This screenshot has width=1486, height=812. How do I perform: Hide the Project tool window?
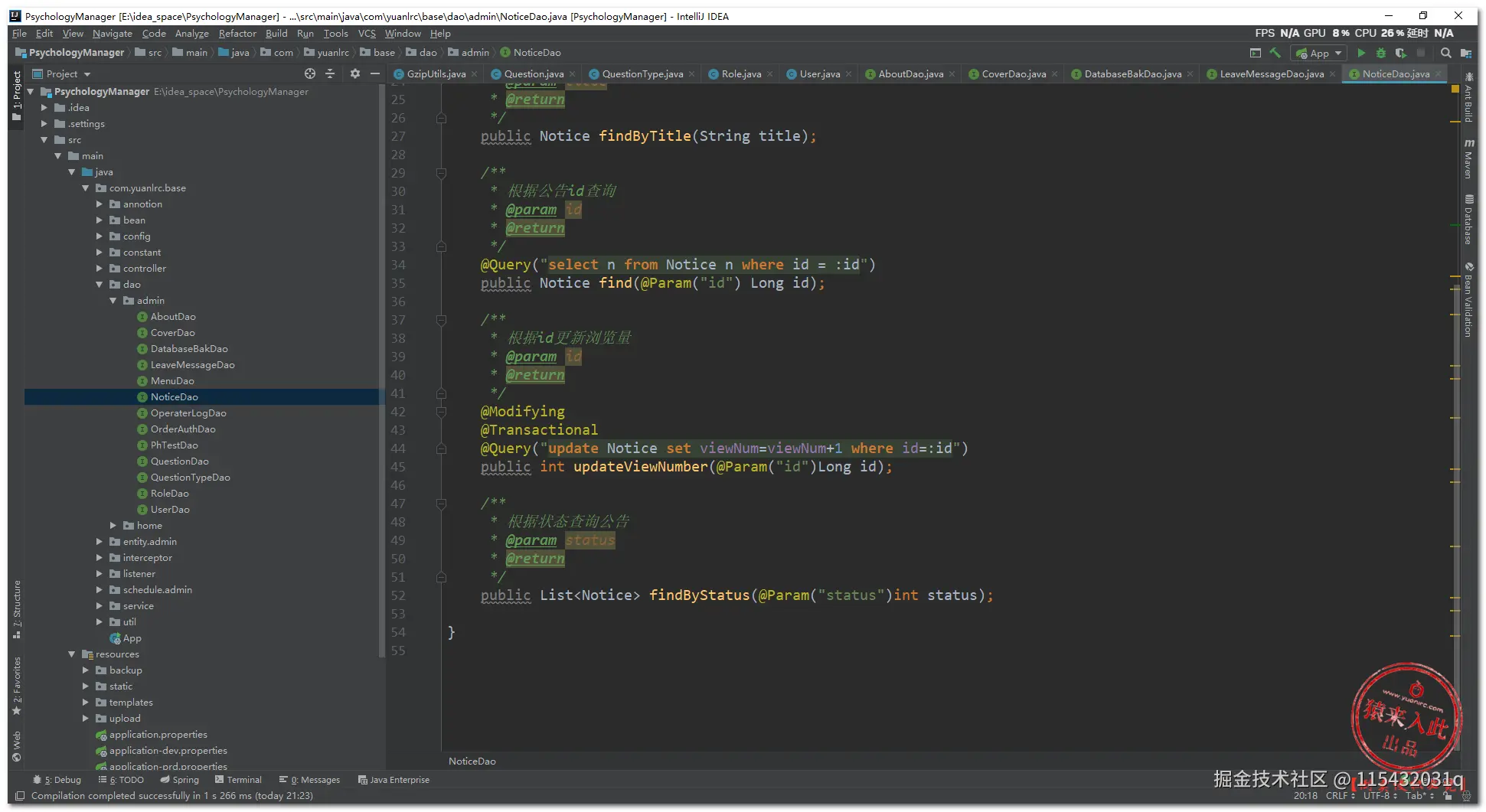(374, 73)
